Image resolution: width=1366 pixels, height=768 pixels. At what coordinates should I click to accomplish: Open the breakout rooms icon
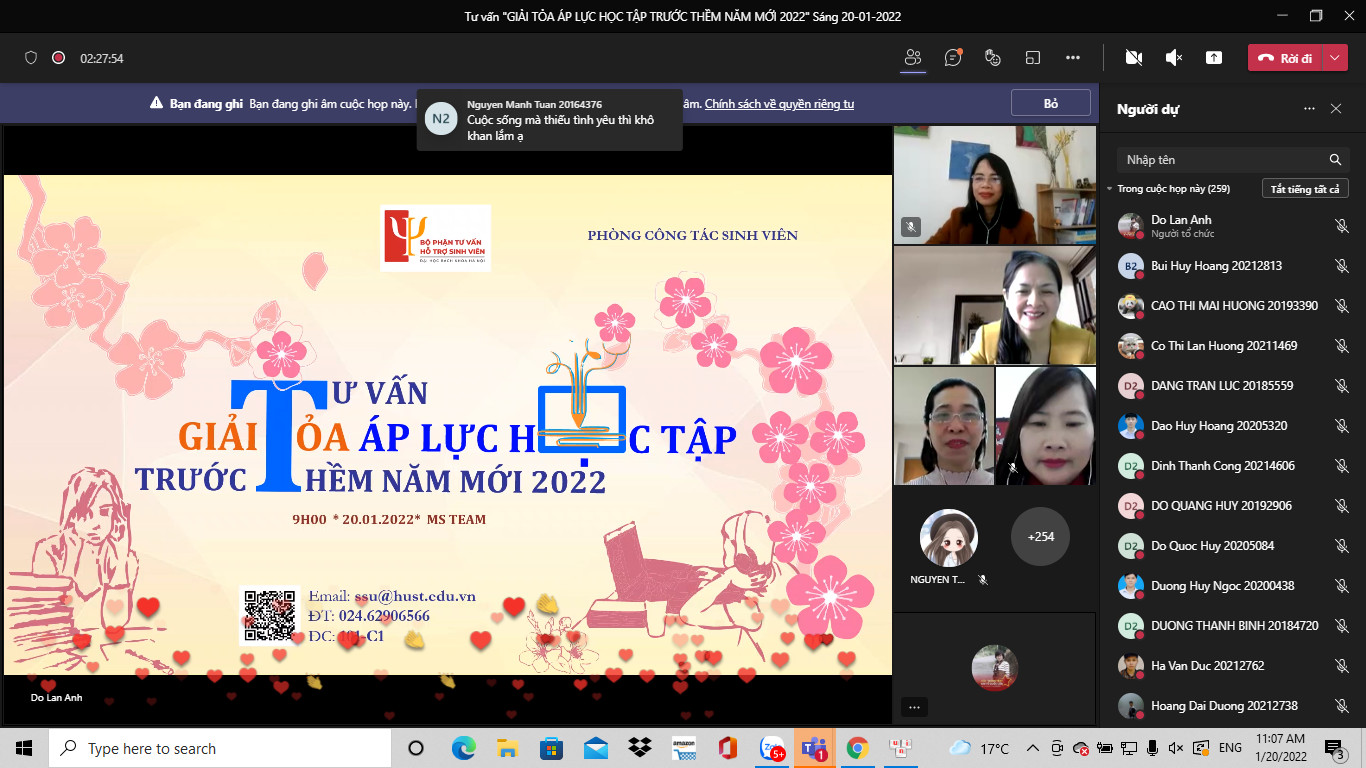[x=1033, y=58]
